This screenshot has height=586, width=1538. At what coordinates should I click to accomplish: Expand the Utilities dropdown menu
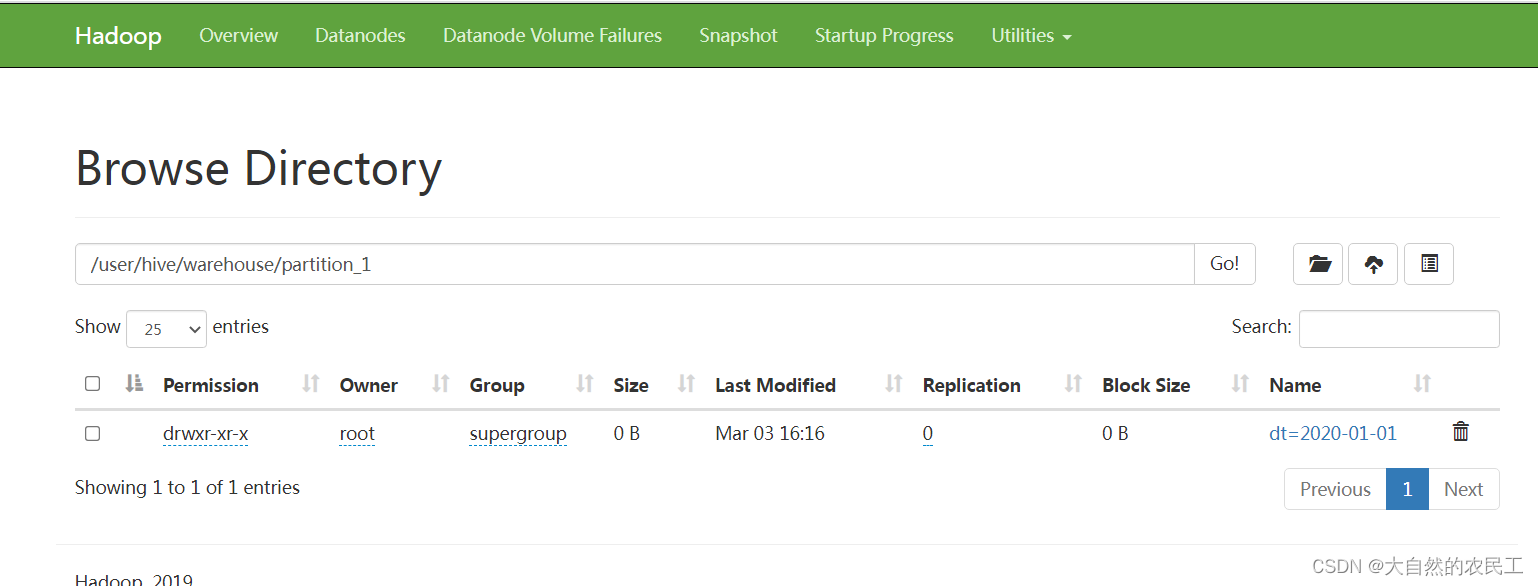point(1031,35)
